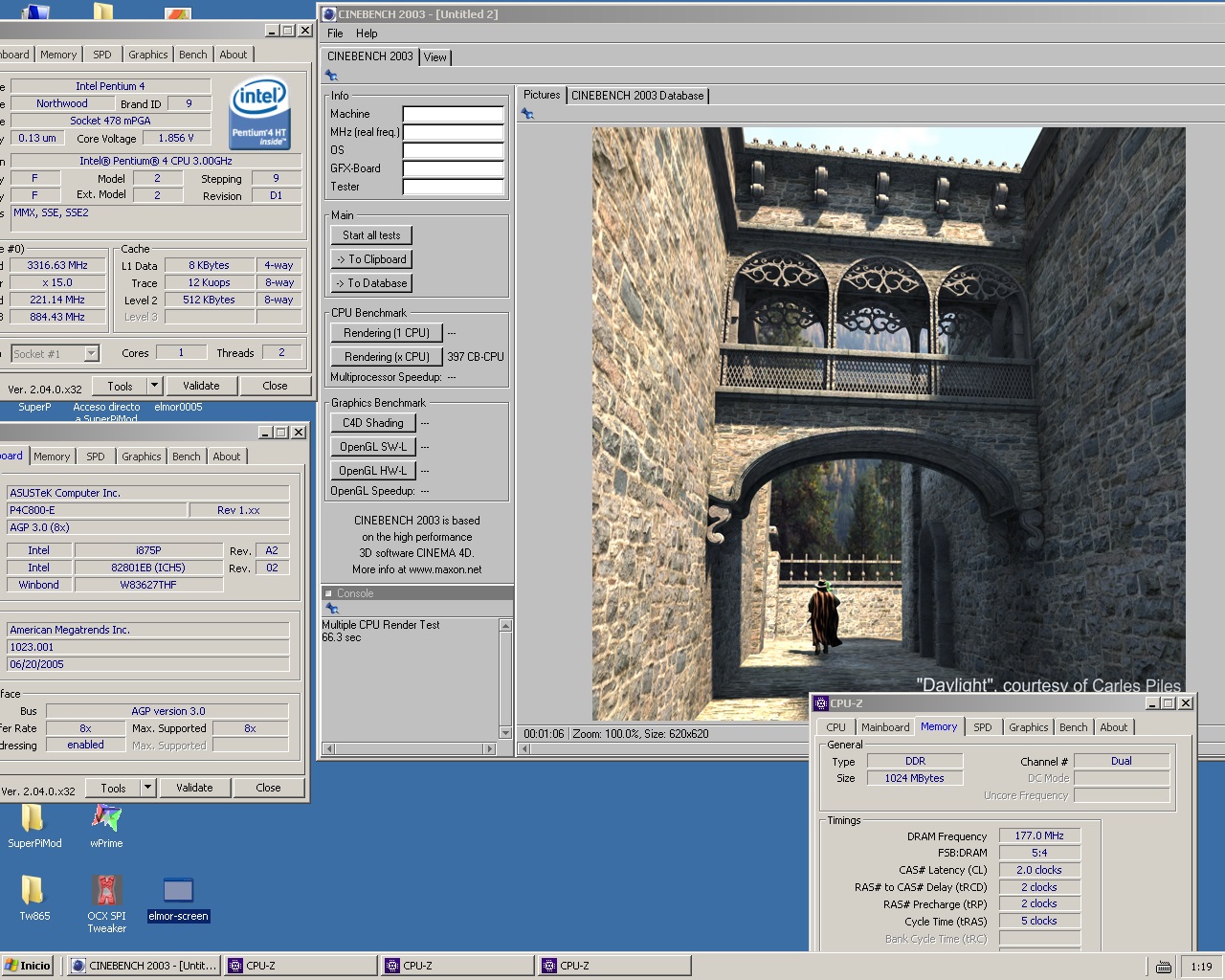
Task: Select the Pictures tab
Action: [542, 95]
